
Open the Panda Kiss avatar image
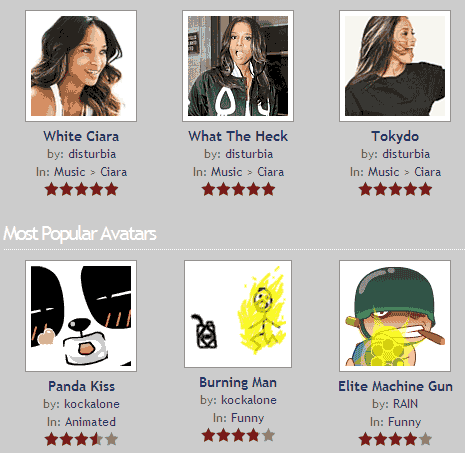tap(81, 316)
